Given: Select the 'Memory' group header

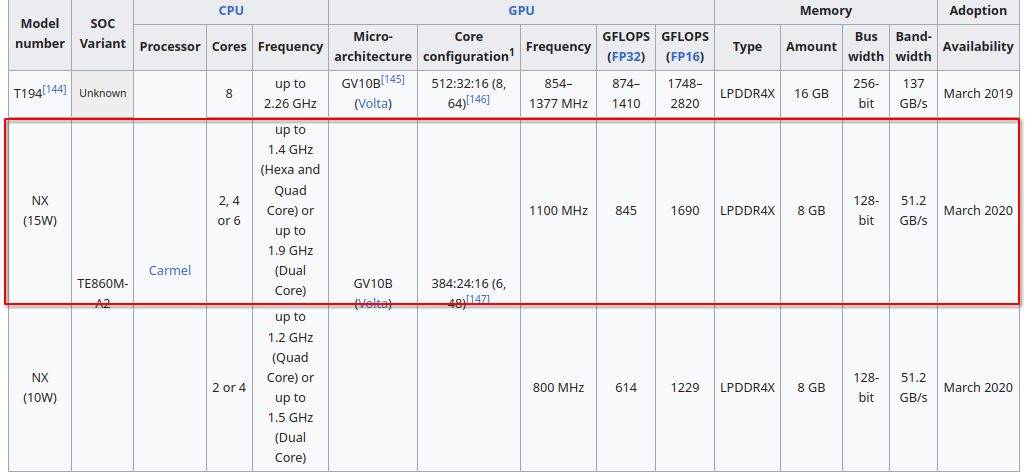Looking at the screenshot, I should [x=826, y=10].
